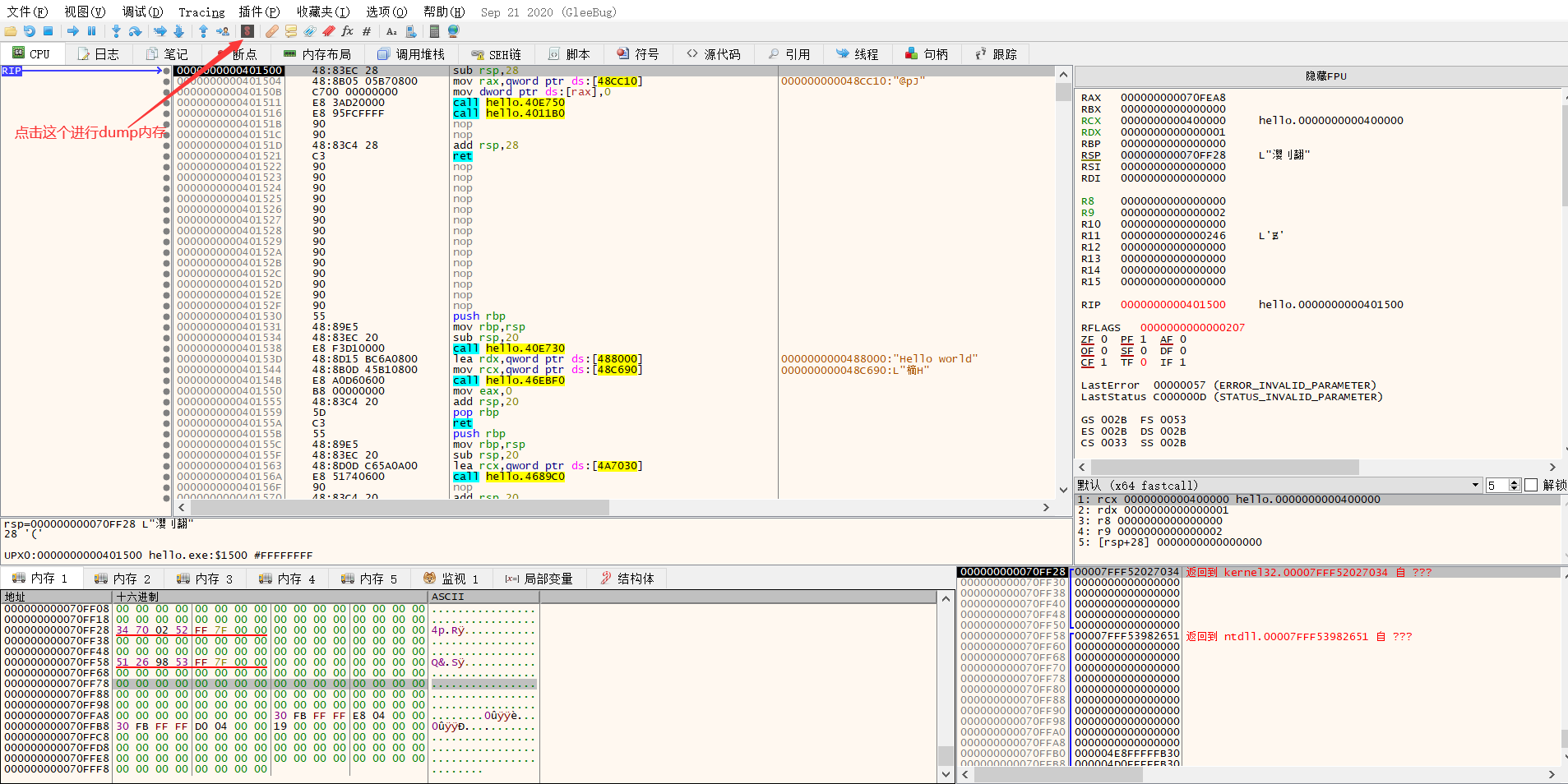Click the Trace over toolbar icon
1568x784 pixels.
(178, 31)
